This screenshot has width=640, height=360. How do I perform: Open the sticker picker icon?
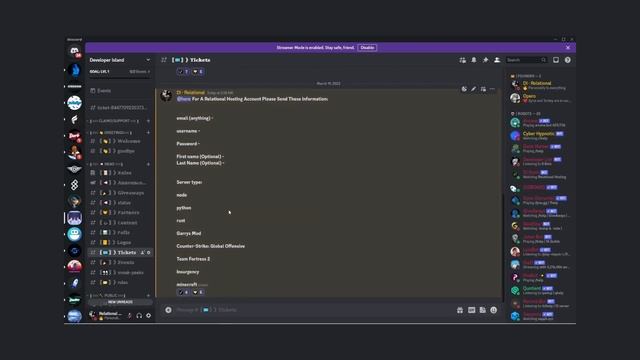point(482,310)
